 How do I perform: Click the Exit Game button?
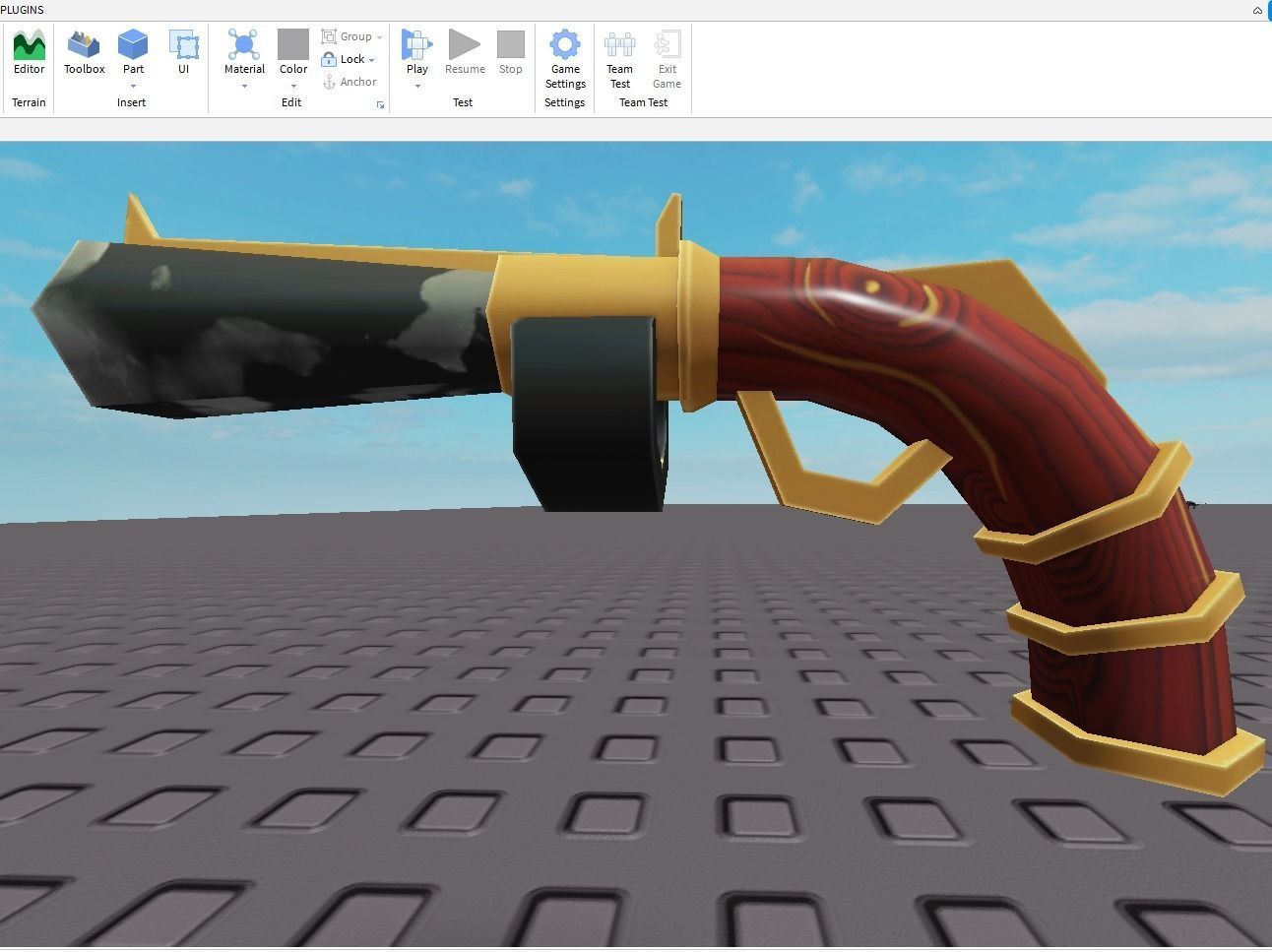pos(667,59)
